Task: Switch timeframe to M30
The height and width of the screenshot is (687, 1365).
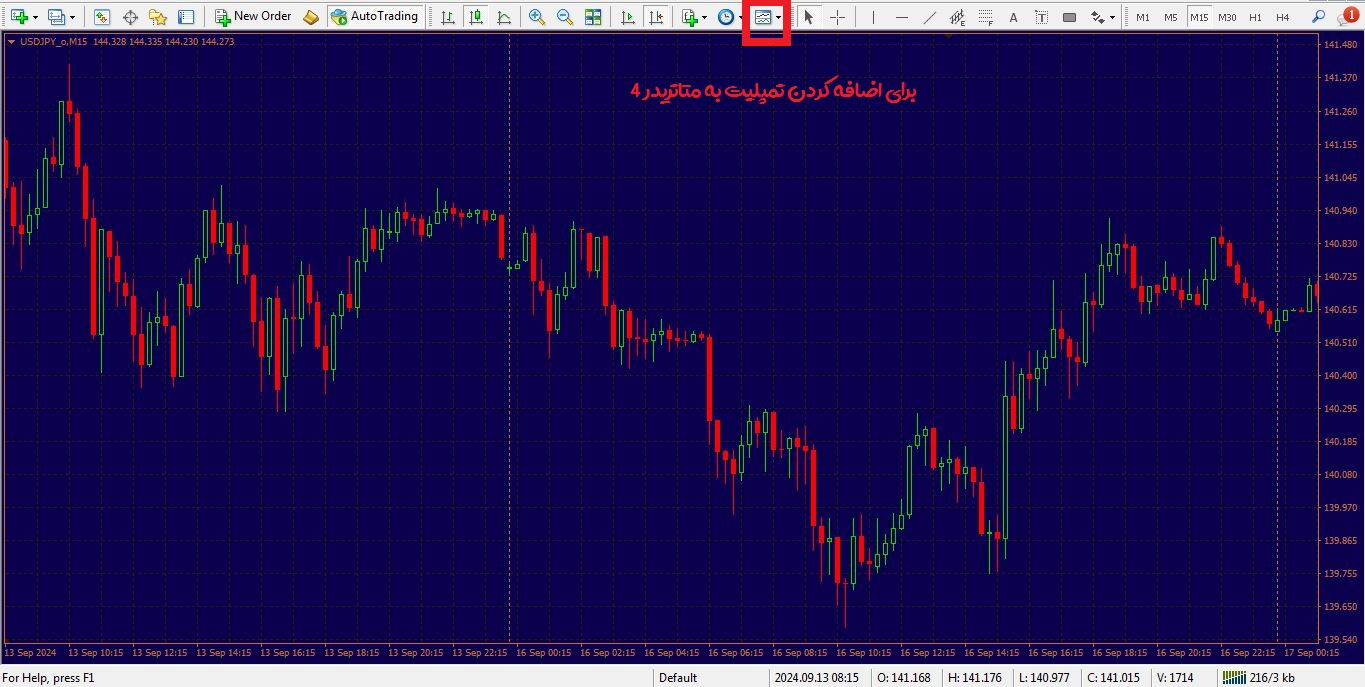Action: click(x=1227, y=17)
